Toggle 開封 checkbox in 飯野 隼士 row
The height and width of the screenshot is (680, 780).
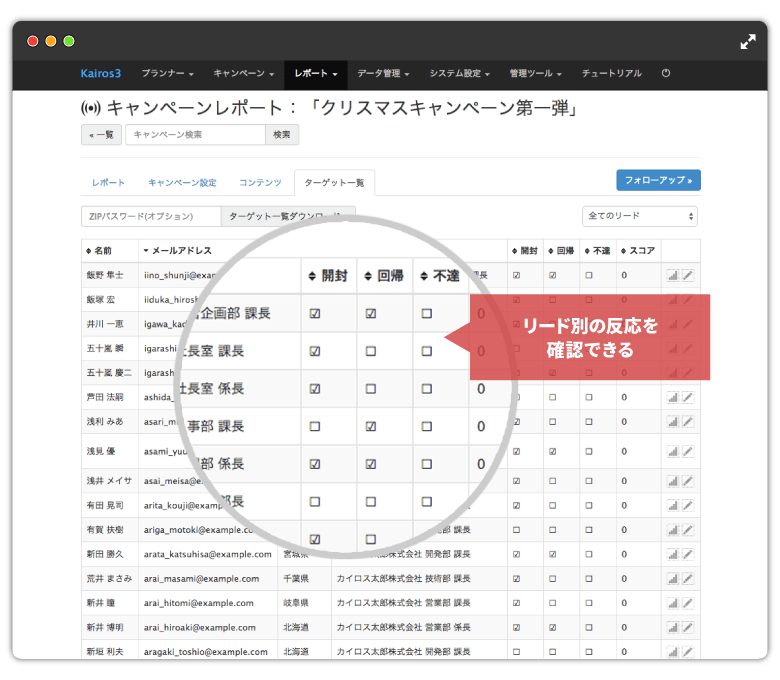coord(516,275)
